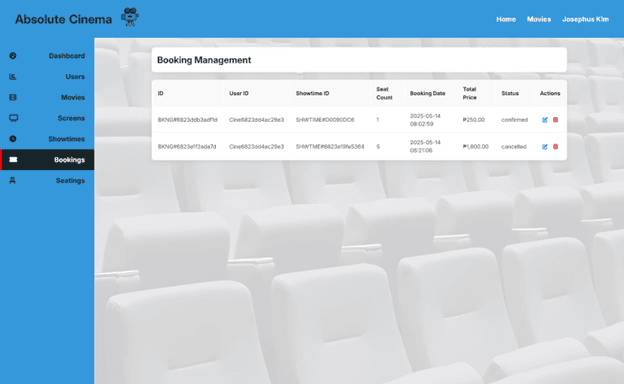Click the ₱250.00 total price
The image size is (624, 384).
[474, 120]
